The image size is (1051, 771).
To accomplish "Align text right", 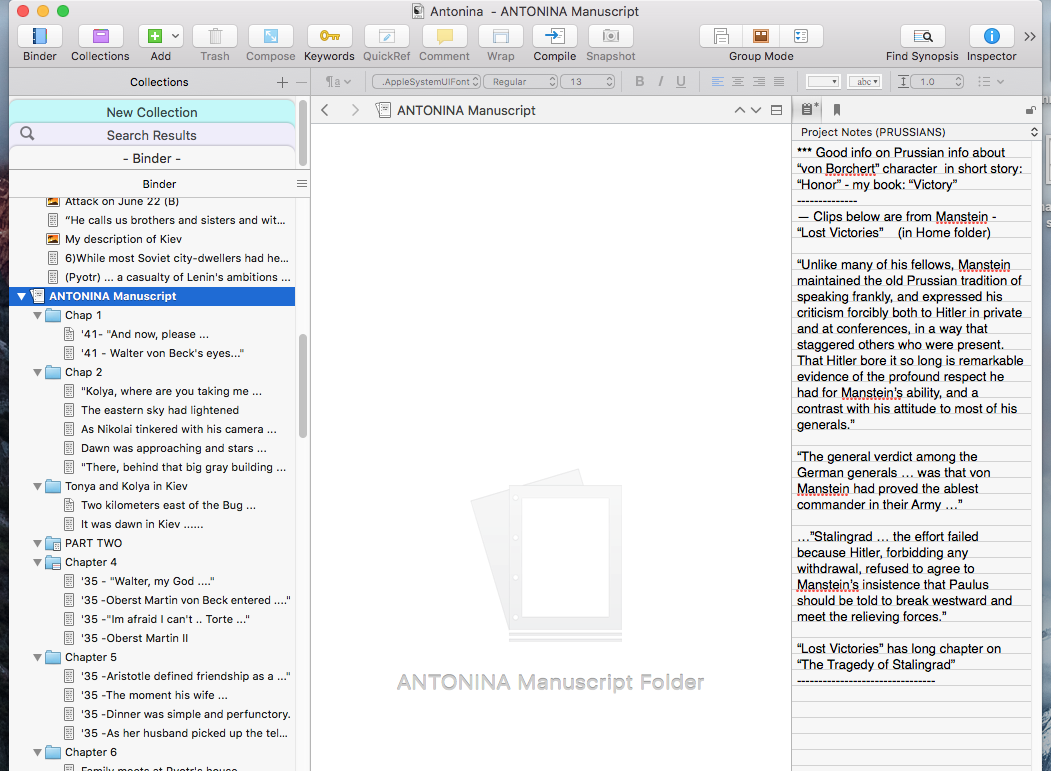I will coord(759,82).
